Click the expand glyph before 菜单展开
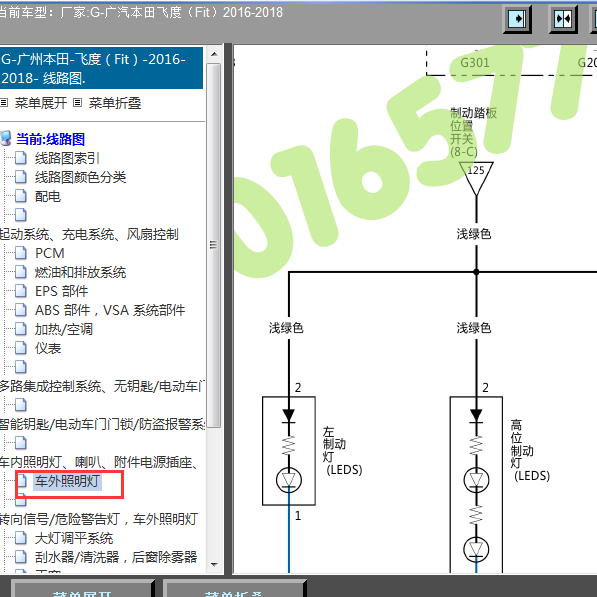The width and height of the screenshot is (597, 597). pos(4,102)
